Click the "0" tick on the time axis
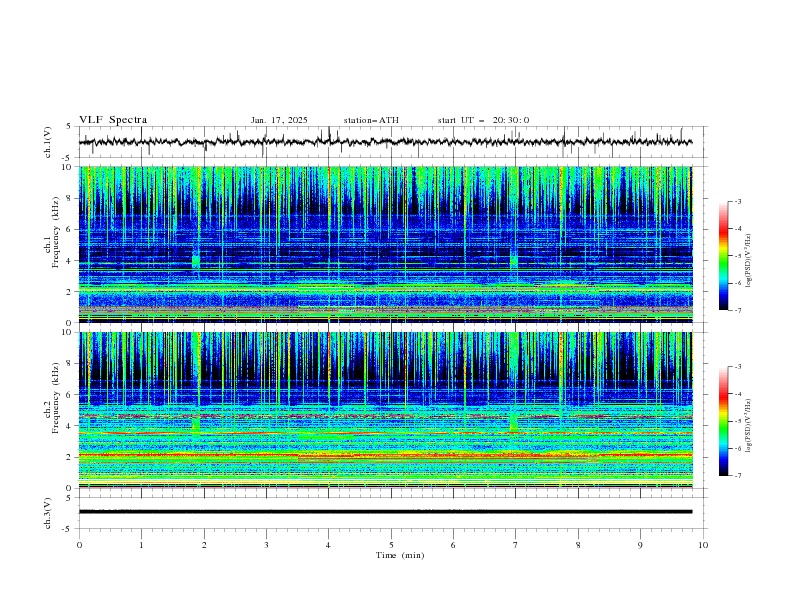Screen dimensions: 792x612 79,545
